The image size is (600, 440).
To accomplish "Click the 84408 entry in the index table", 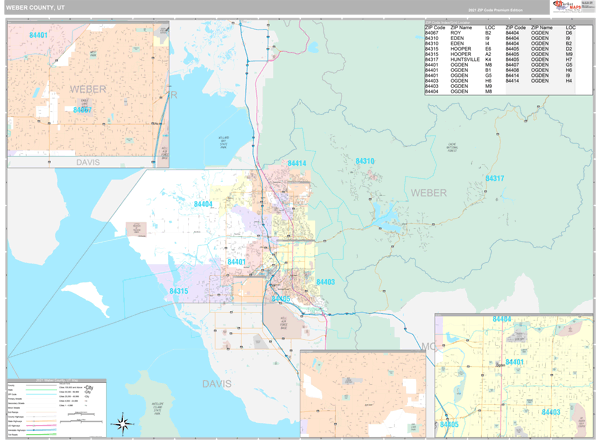I will (512, 70).
